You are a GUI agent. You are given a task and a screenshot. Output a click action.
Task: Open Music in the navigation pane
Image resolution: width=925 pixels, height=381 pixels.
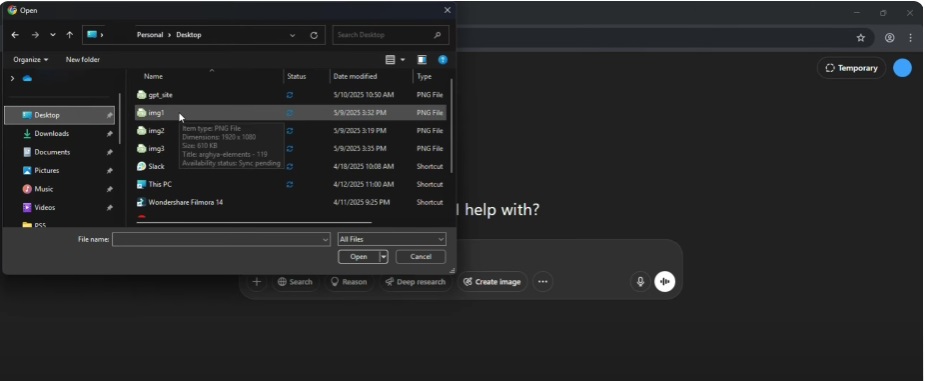click(43, 189)
